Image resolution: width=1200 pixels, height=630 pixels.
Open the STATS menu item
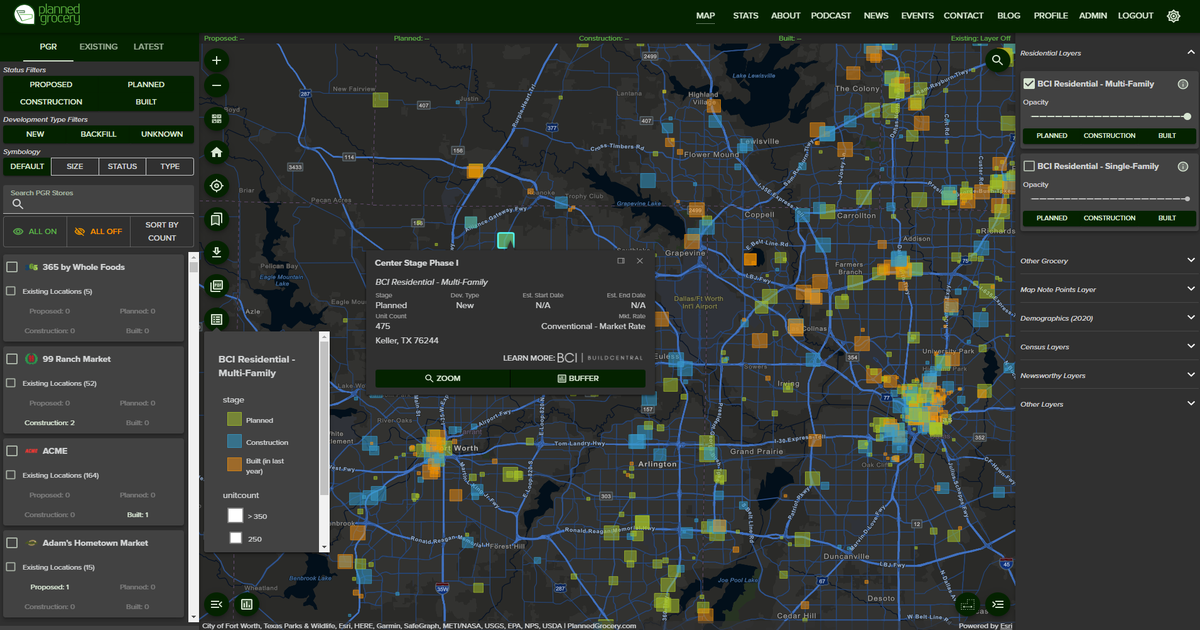click(x=745, y=15)
